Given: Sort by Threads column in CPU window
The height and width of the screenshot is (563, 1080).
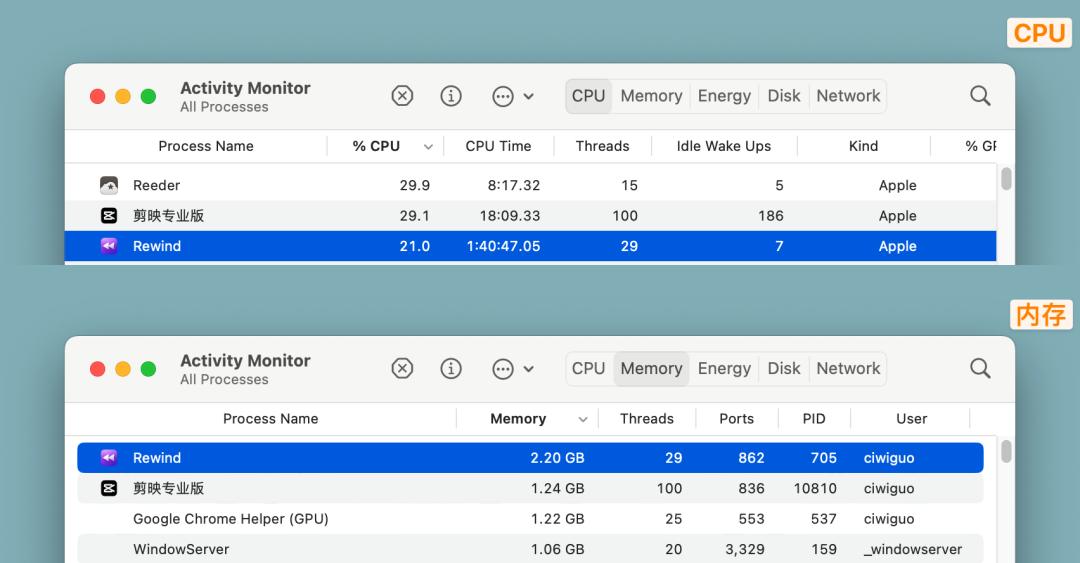Looking at the screenshot, I should pyautogui.click(x=603, y=146).
